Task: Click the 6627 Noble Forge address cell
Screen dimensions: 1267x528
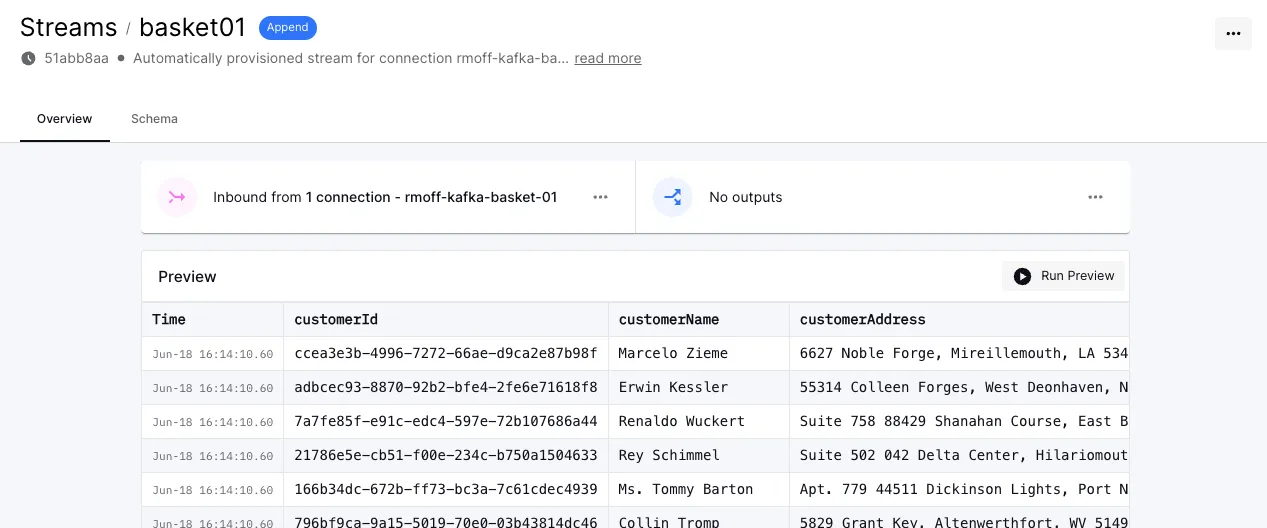Action: [960, 353]
